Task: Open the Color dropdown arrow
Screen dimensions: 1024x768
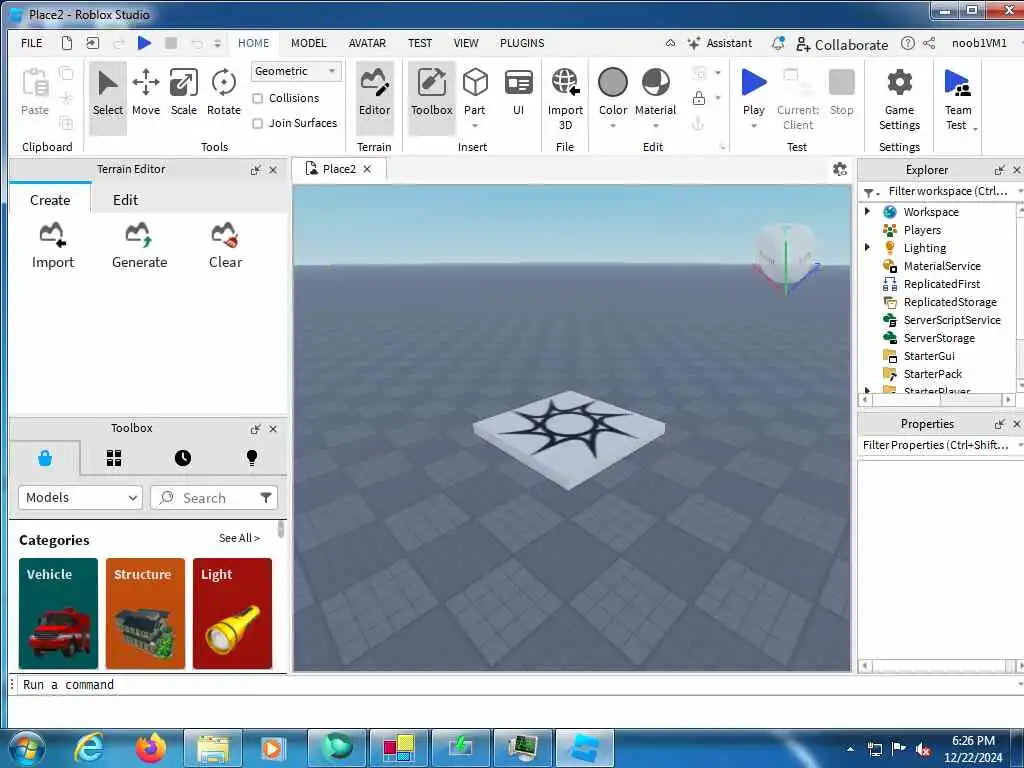Action: [x=613, y=126]
